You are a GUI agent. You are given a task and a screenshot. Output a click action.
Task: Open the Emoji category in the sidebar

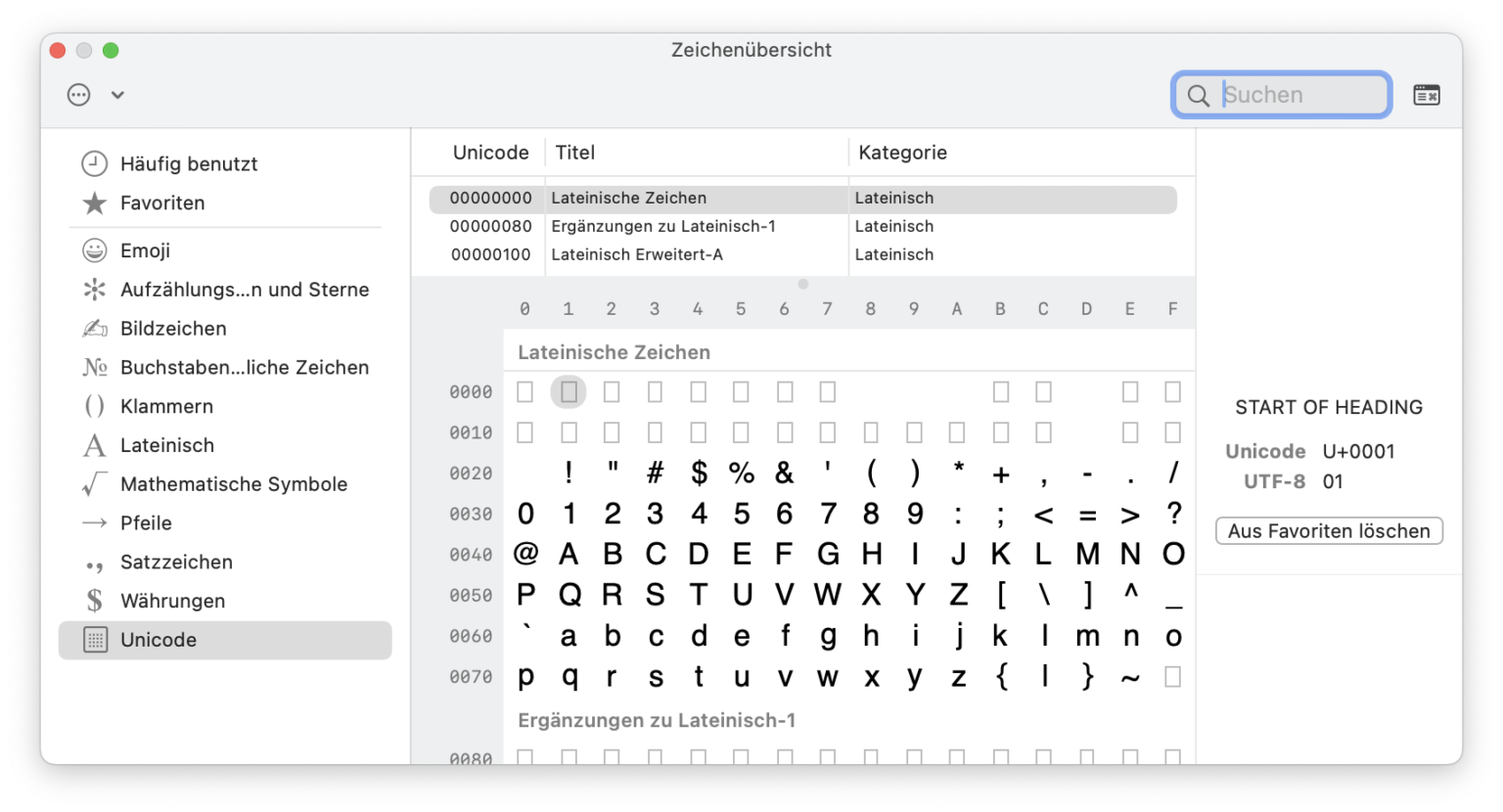[x=146, y=250]
